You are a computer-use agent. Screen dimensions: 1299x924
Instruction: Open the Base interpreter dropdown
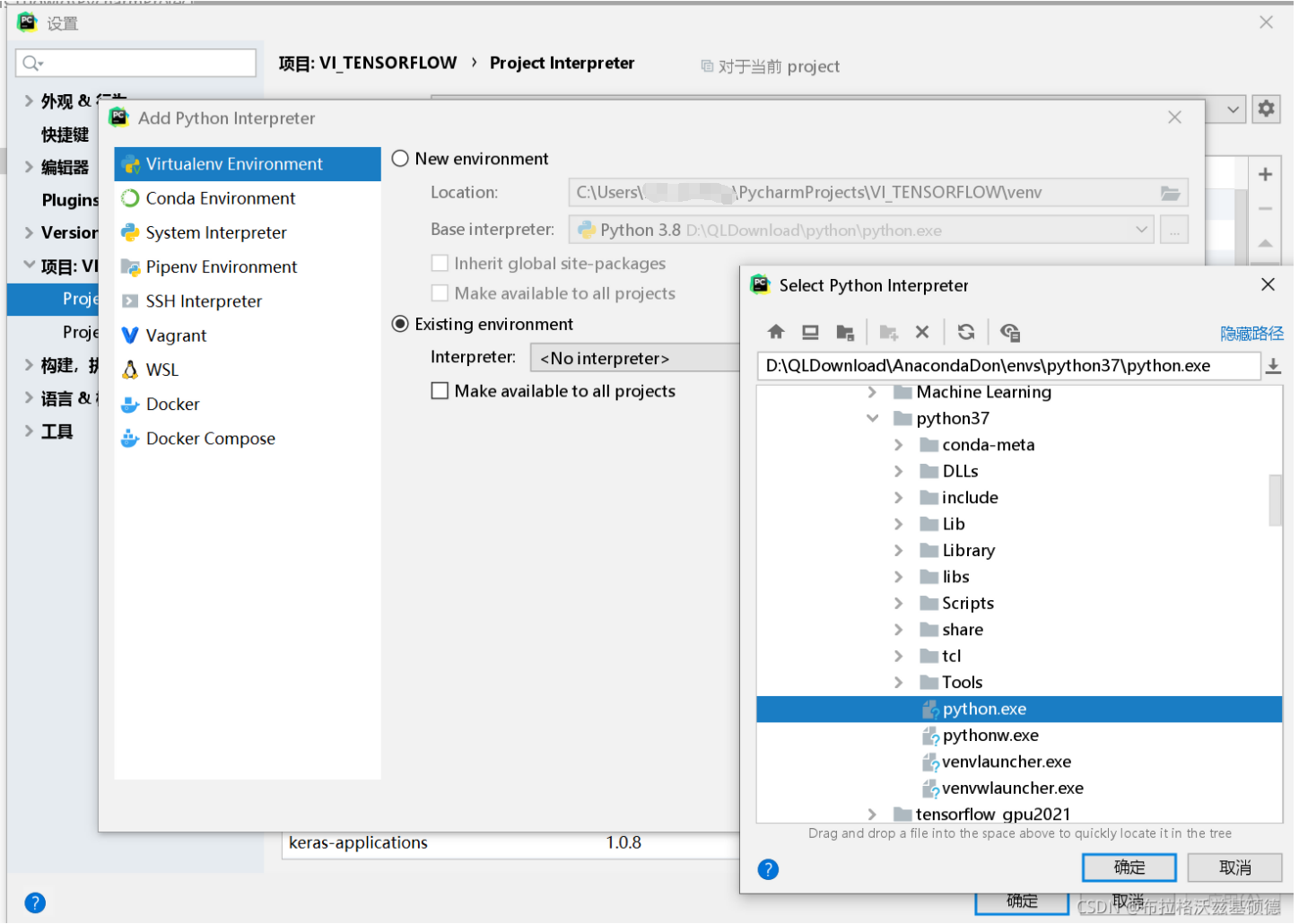tap(1143, 229)
